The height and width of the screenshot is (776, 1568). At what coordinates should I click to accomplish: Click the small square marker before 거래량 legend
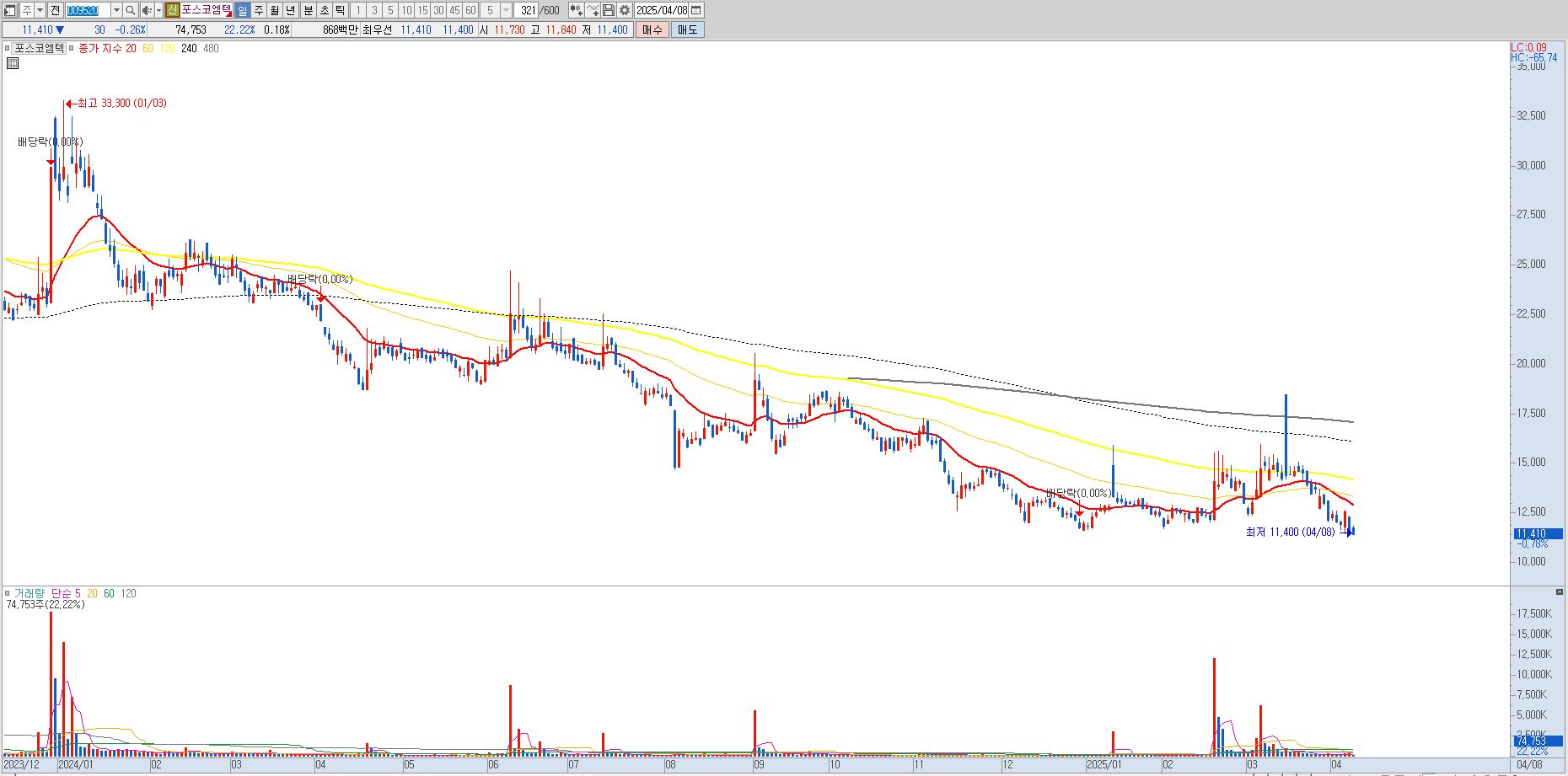(8, 593)
